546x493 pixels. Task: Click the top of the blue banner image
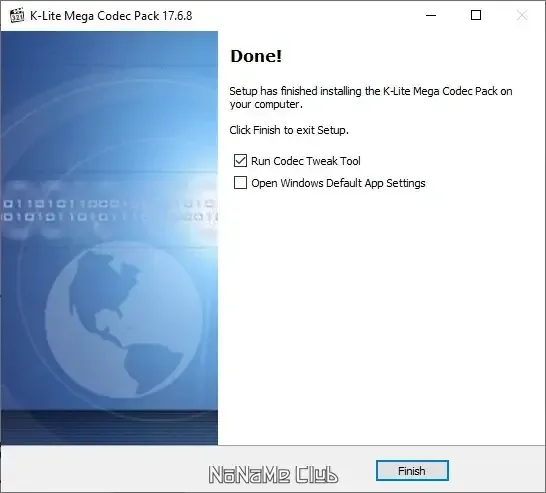click(x=109, y=52)
